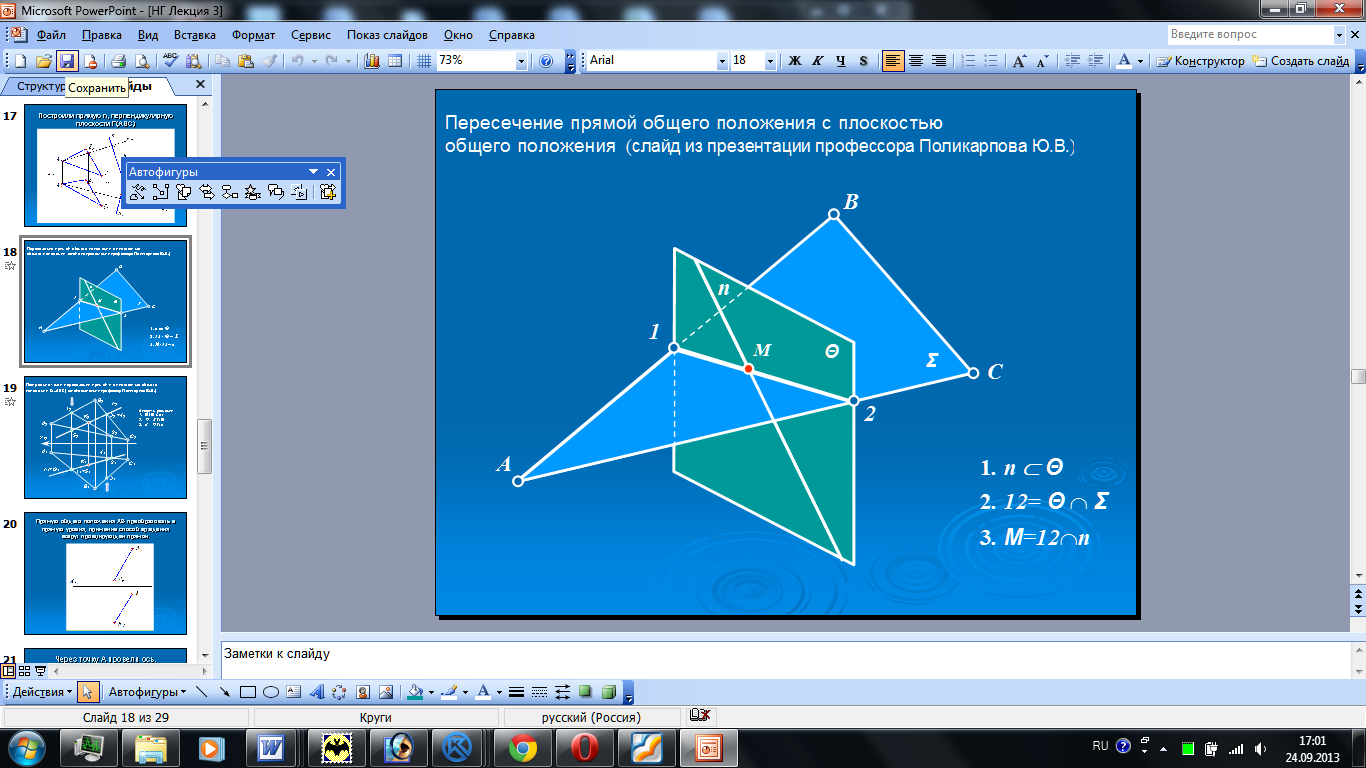Open PowerPoint help (question mark icon)
Image resolution: width=1366 pixels, height=768 pixels.
pyautogui.click(x=546, y=60)
